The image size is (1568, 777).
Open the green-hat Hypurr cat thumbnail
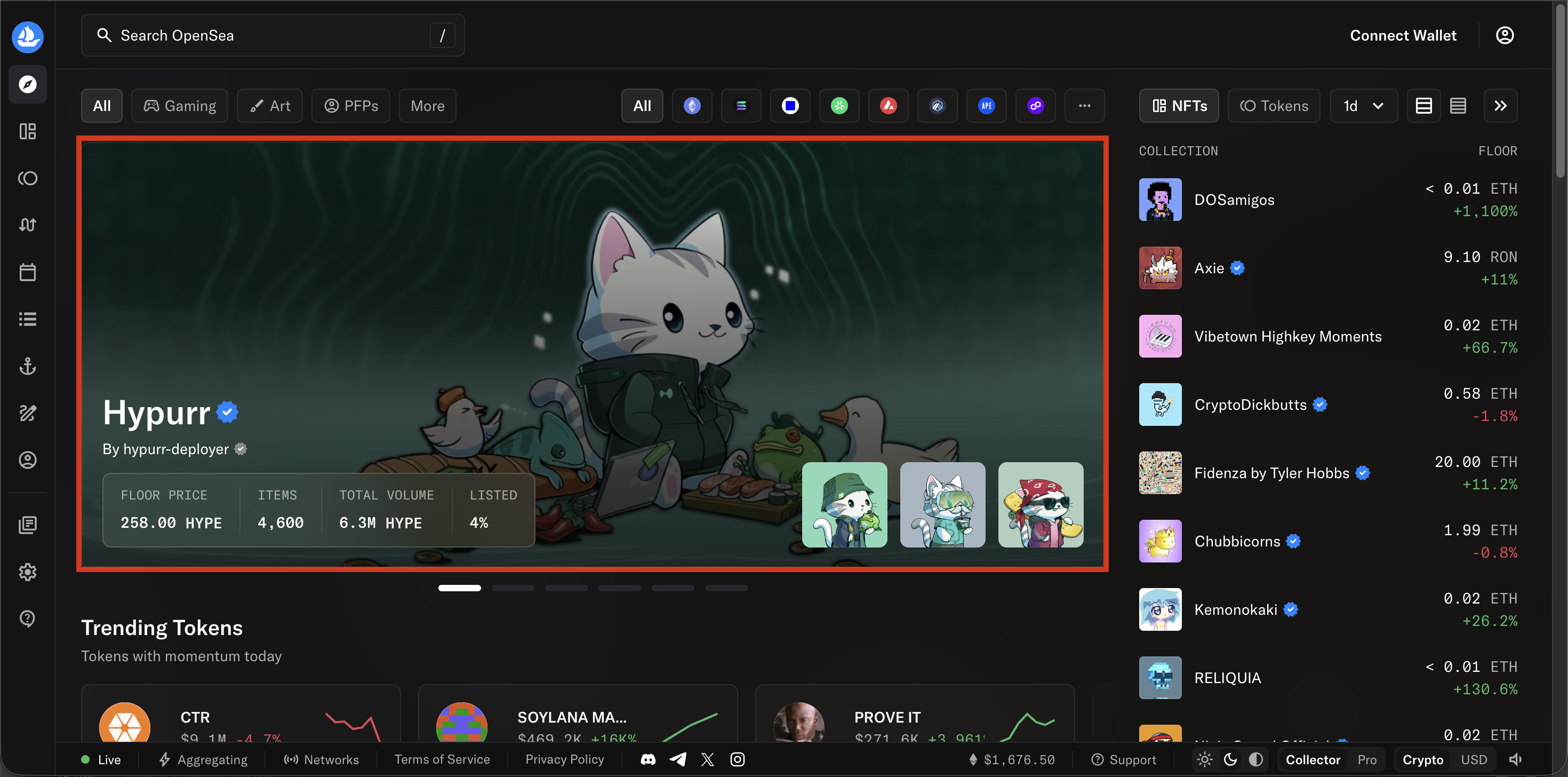pyautogui.click(x=844, y=504)
